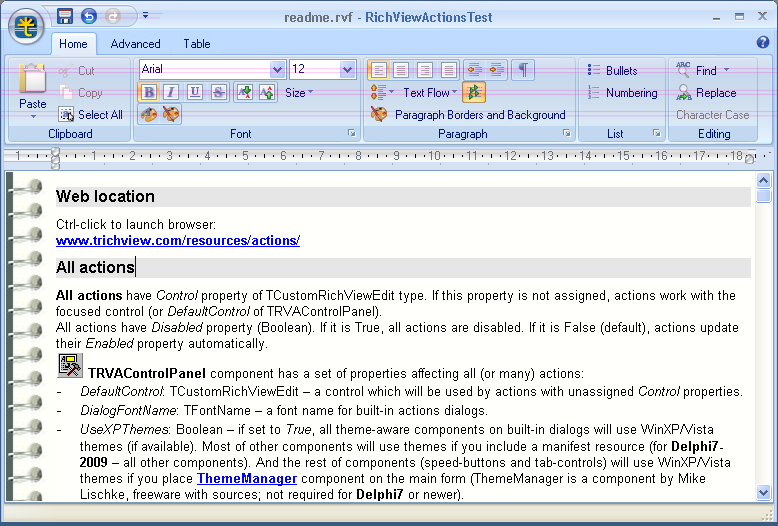Set paragraph alignment to center
Image resolution: width=778 pixels, height=526 pixels.
(x=401, y=70)
